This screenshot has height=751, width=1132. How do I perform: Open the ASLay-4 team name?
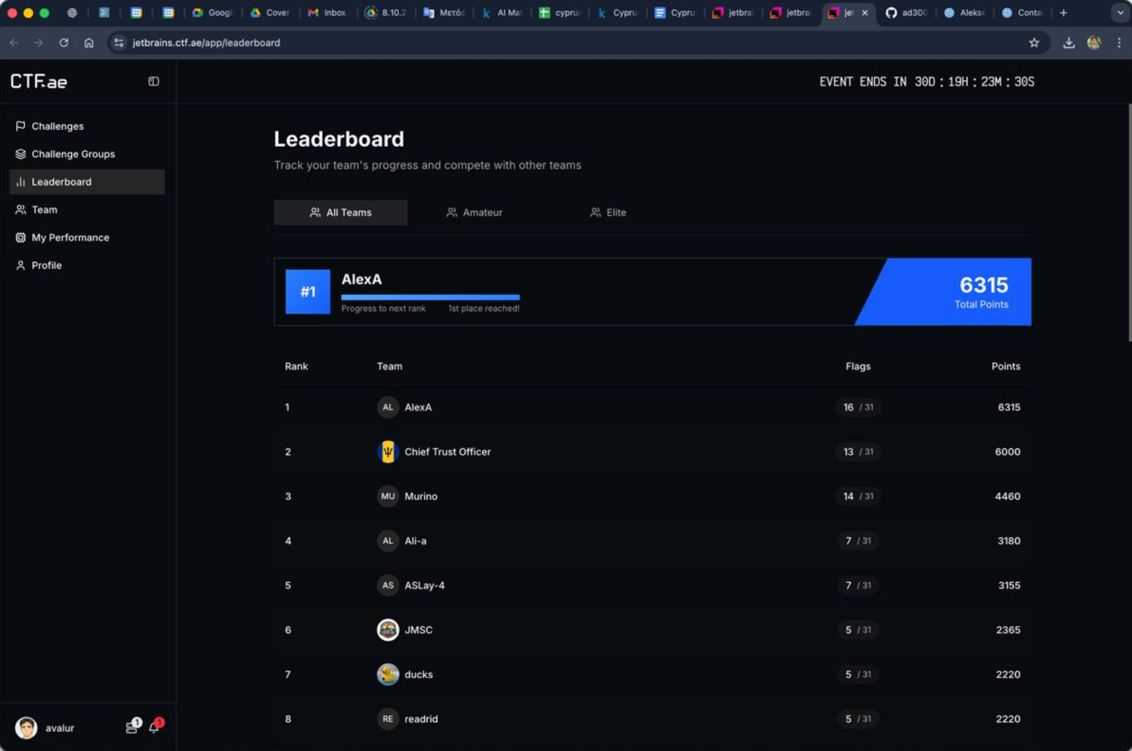tap(424, 586)
